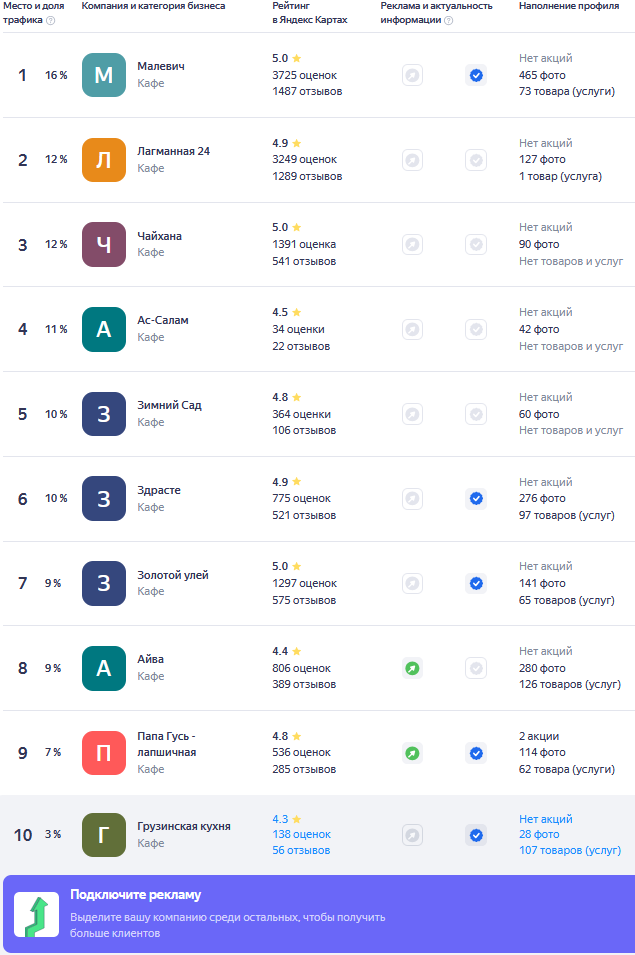Click Малевич's teal "М" avatar

click(103, 75)
